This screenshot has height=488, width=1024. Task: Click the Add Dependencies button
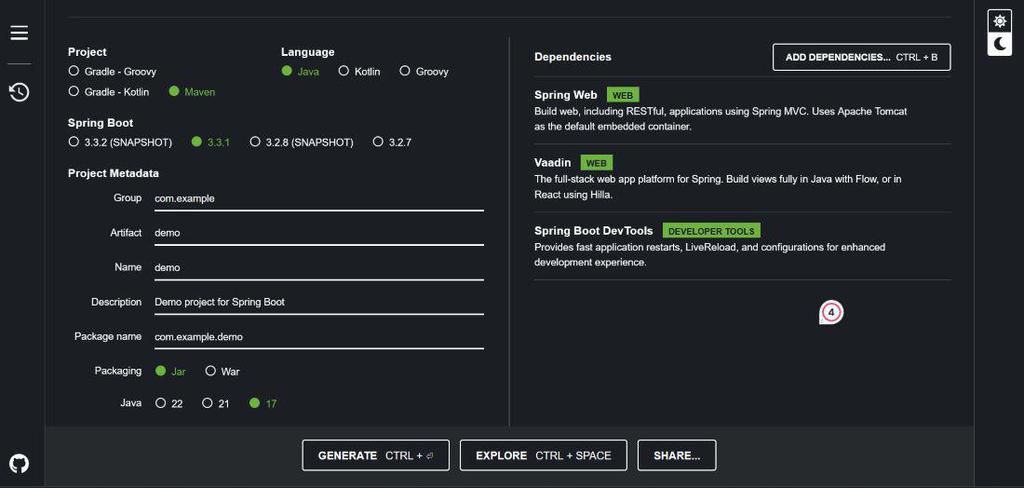click(x=861, y=57)
